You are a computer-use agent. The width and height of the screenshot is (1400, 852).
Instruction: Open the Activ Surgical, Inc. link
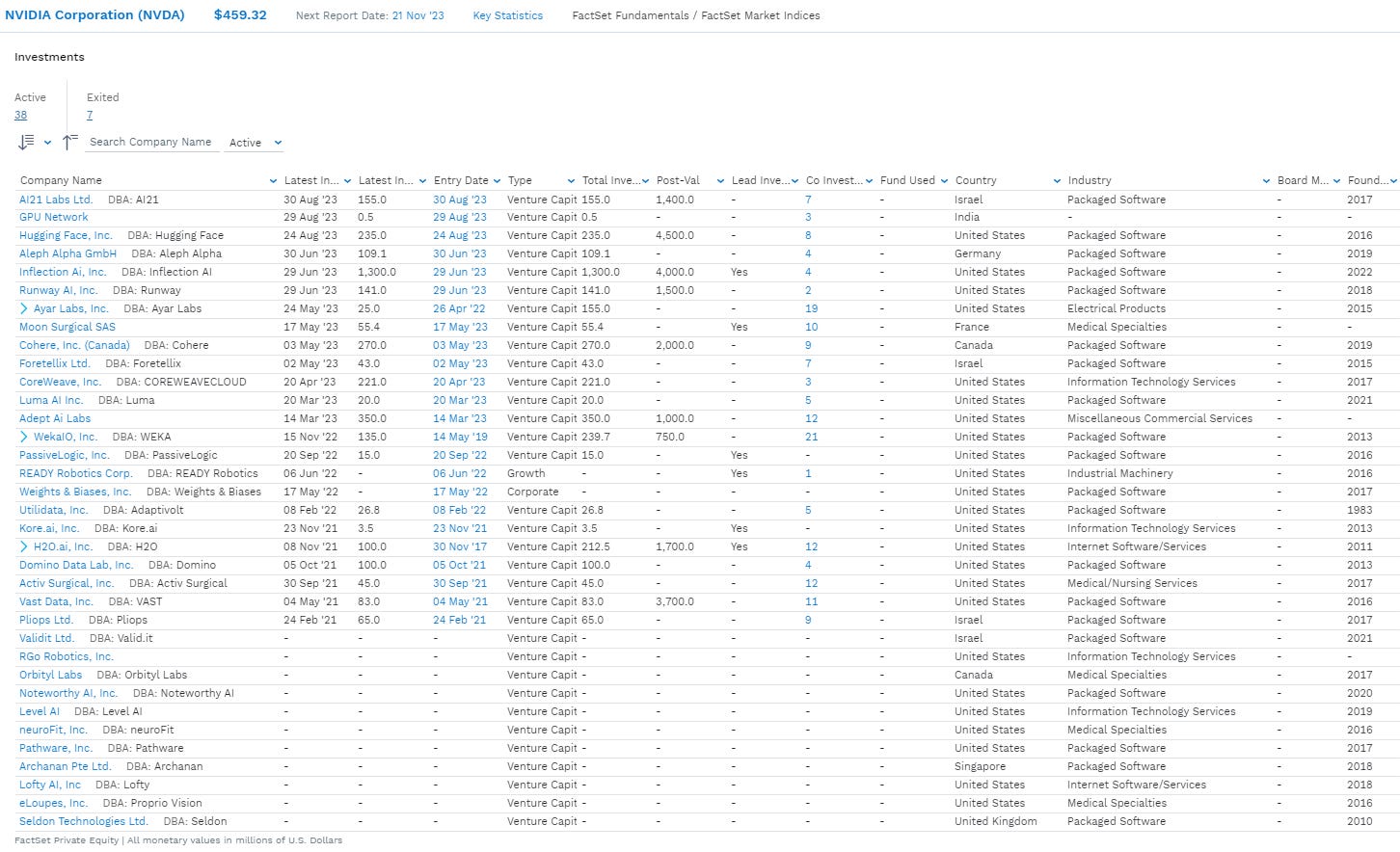[67, 583]
